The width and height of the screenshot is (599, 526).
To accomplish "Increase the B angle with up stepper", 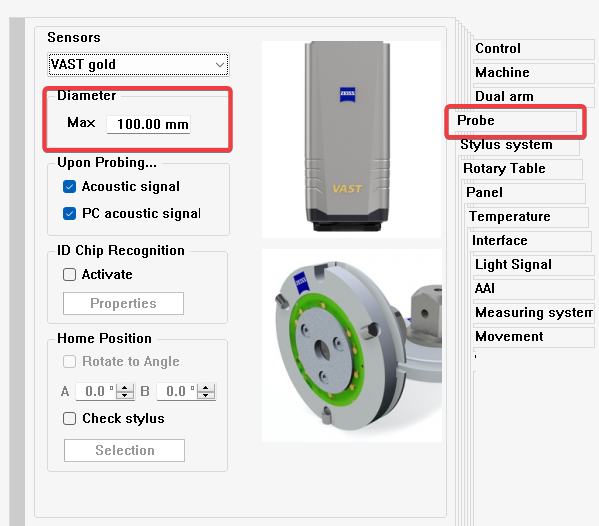I will click(x=206, y=387).
